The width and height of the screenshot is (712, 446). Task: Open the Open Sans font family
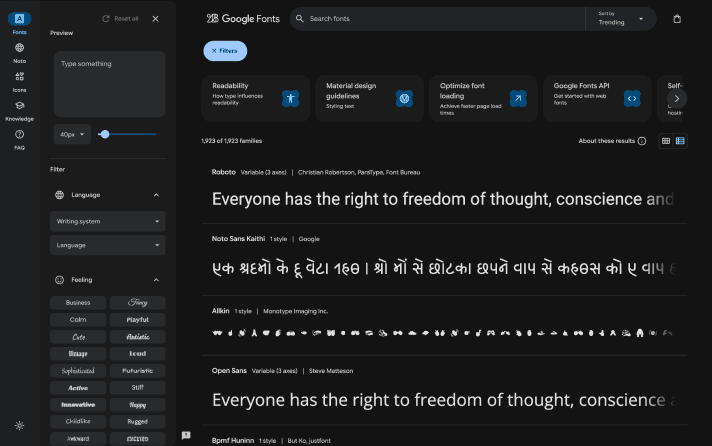(x=229, y=371)
